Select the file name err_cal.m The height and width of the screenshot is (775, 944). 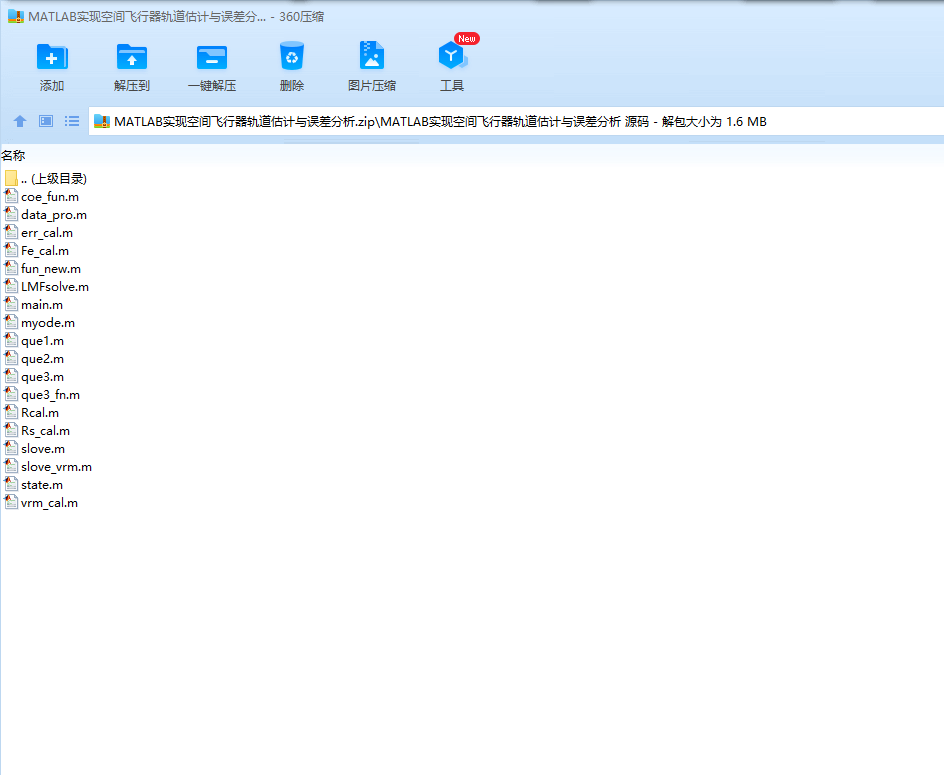tap(47, 233)
